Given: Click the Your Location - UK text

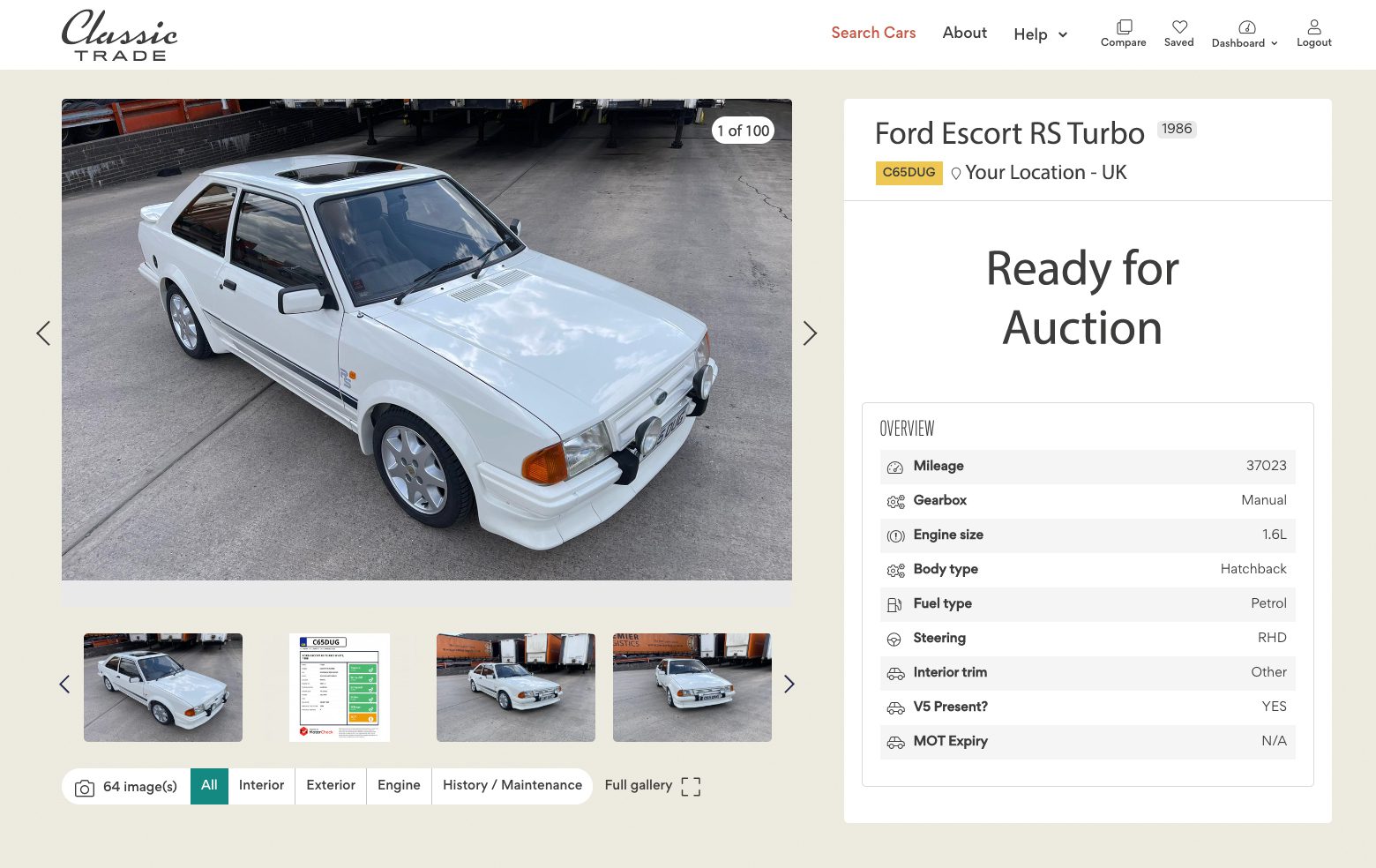Looking at the screenshot, I should click(1046, 173).
